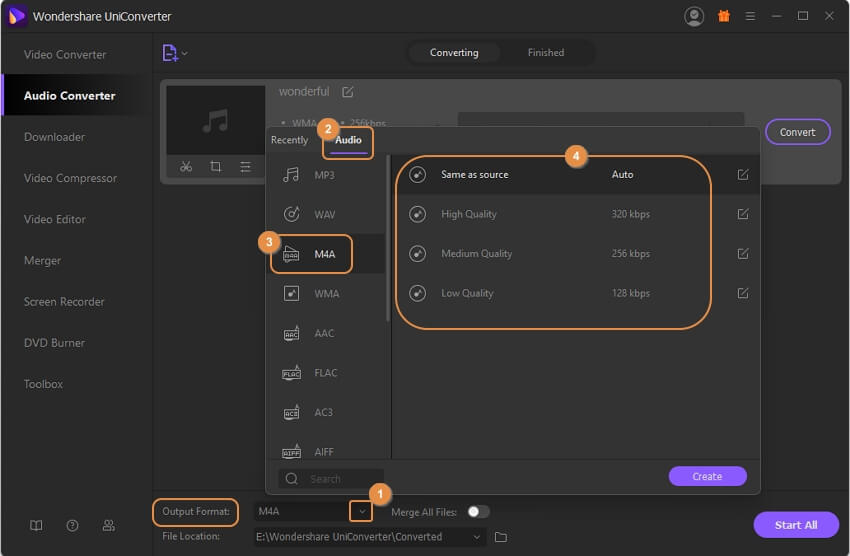
Task: Click the scissors trim icon
Action: 186,167
